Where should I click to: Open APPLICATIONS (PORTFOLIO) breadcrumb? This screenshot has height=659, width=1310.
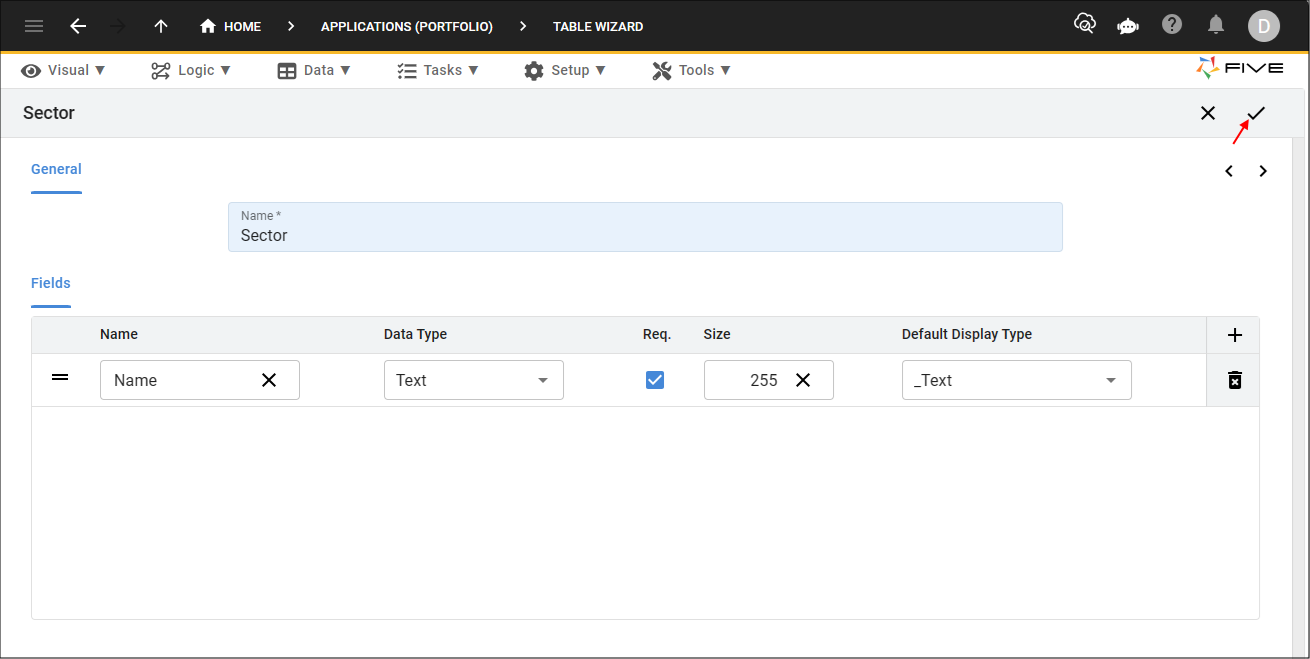pyautogui.click(x=407, y=27)
